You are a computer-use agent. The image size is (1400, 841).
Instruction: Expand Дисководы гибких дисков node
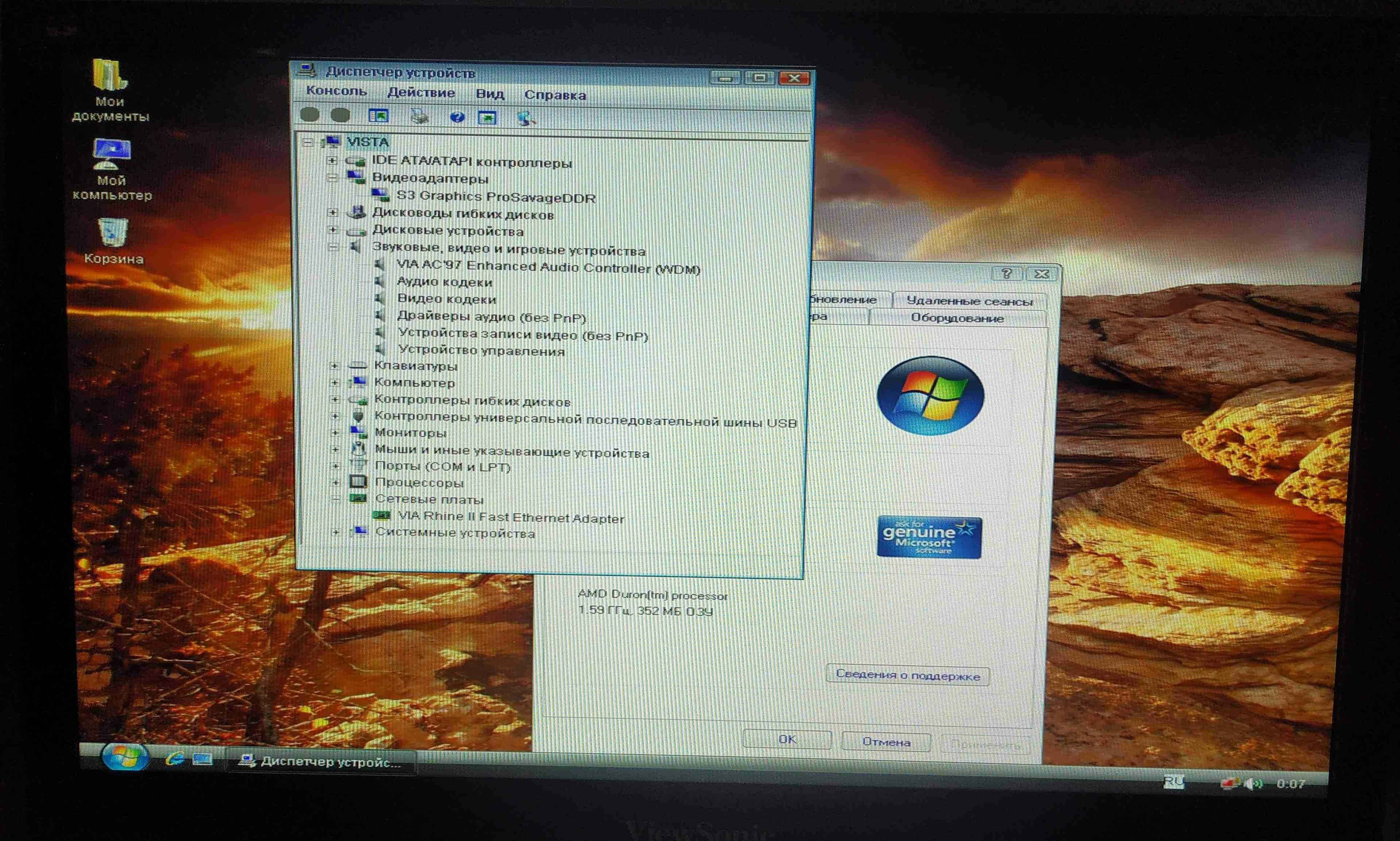[x=333, y=213]
